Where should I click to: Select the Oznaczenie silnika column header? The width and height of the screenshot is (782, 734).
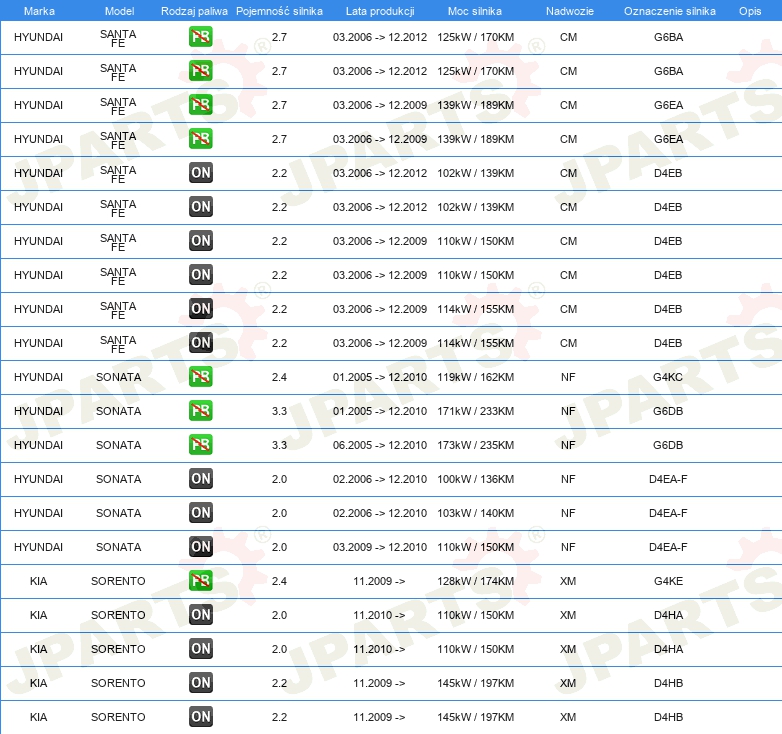tap(669, 11)
